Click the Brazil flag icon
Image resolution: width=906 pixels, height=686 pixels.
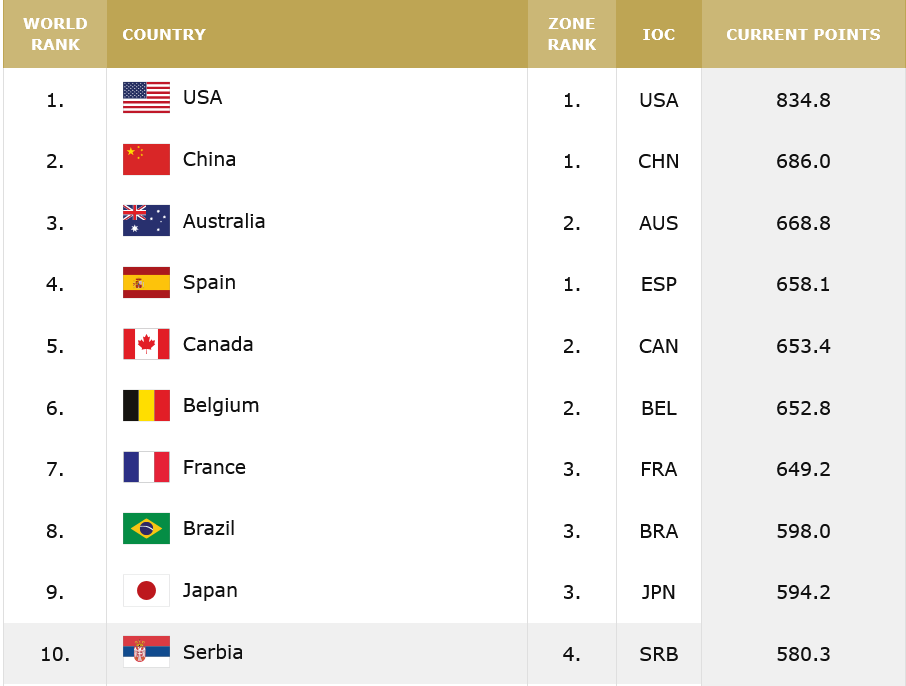146,528
